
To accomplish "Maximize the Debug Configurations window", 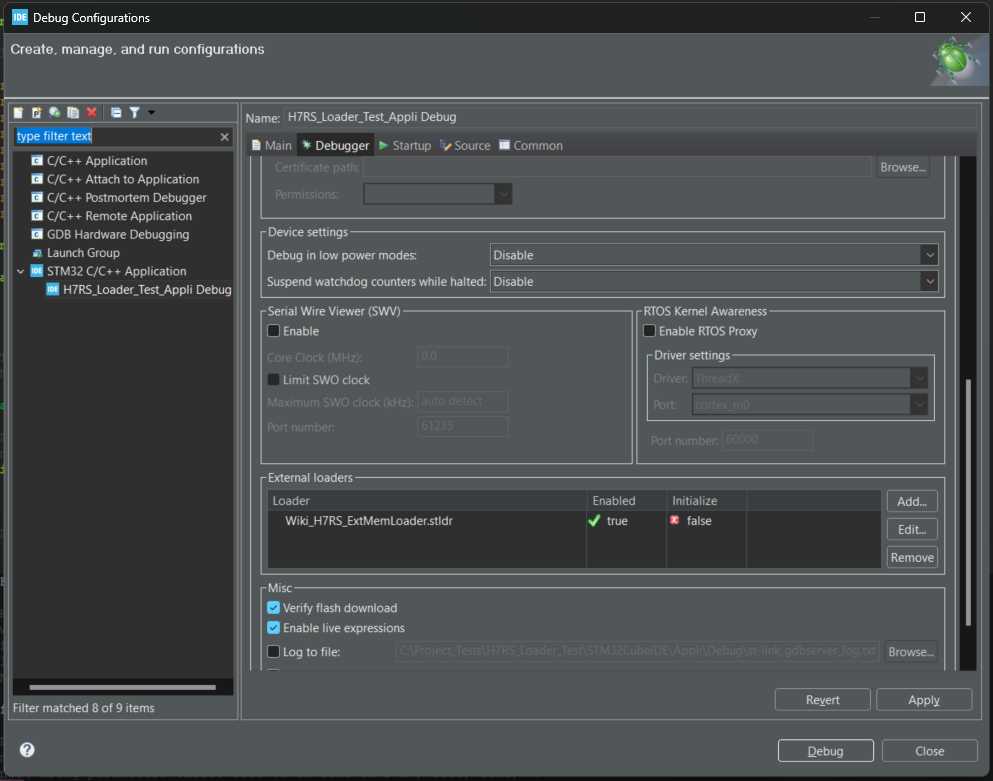I will (920, 17).
